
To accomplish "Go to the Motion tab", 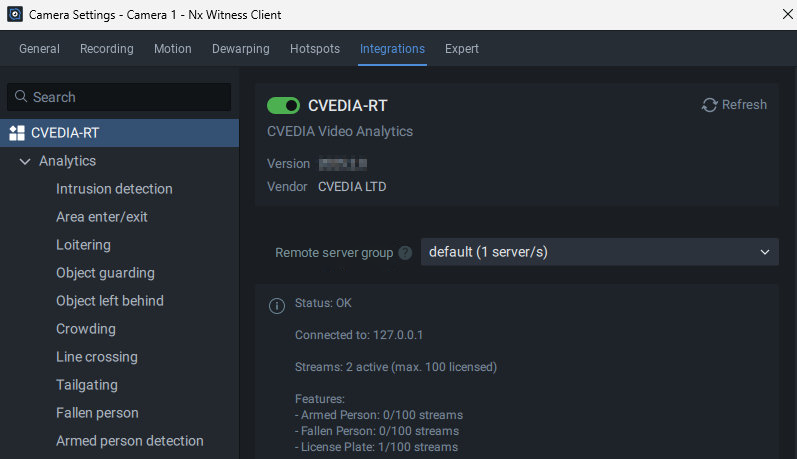I will [172, 49].
